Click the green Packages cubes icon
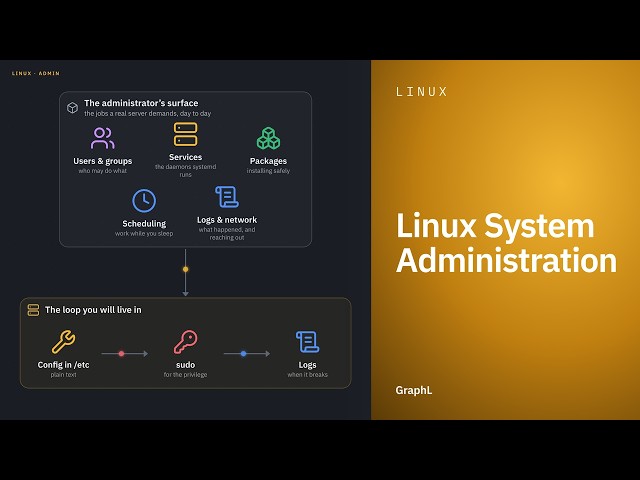The width and height of the screenshot is (640, 480). click(x=268, y=138)
